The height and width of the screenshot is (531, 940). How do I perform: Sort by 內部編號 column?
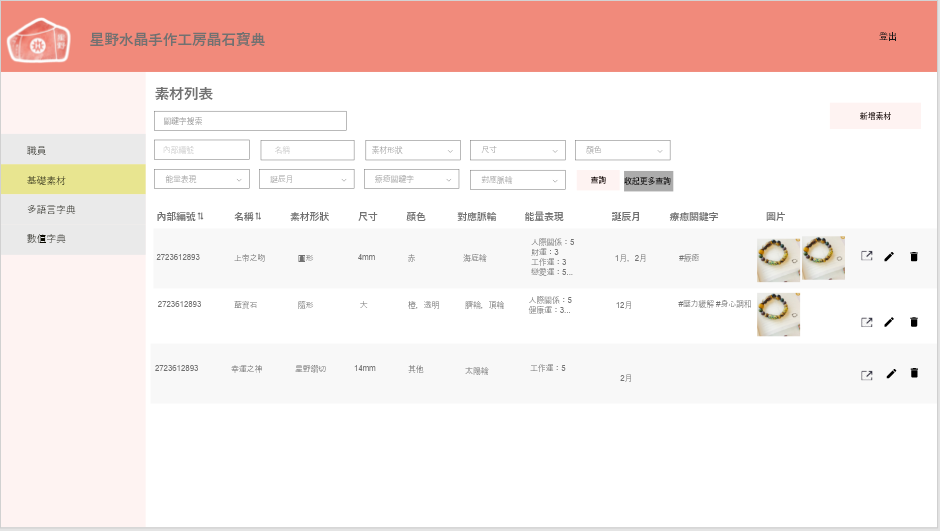[180, 217]
